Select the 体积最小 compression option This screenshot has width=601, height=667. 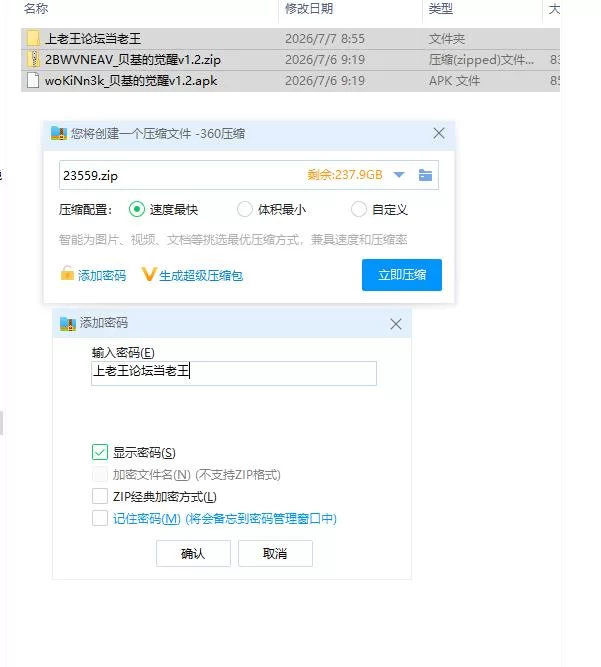245,209
